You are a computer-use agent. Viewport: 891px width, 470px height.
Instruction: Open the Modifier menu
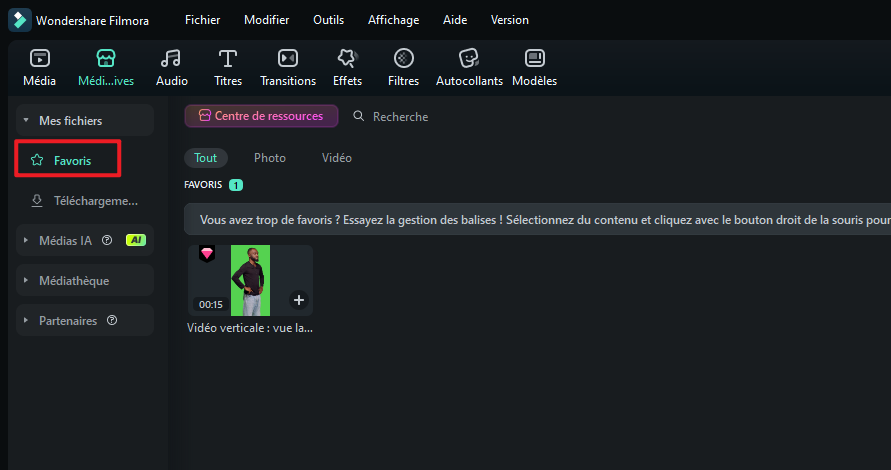tap(267, 20)
